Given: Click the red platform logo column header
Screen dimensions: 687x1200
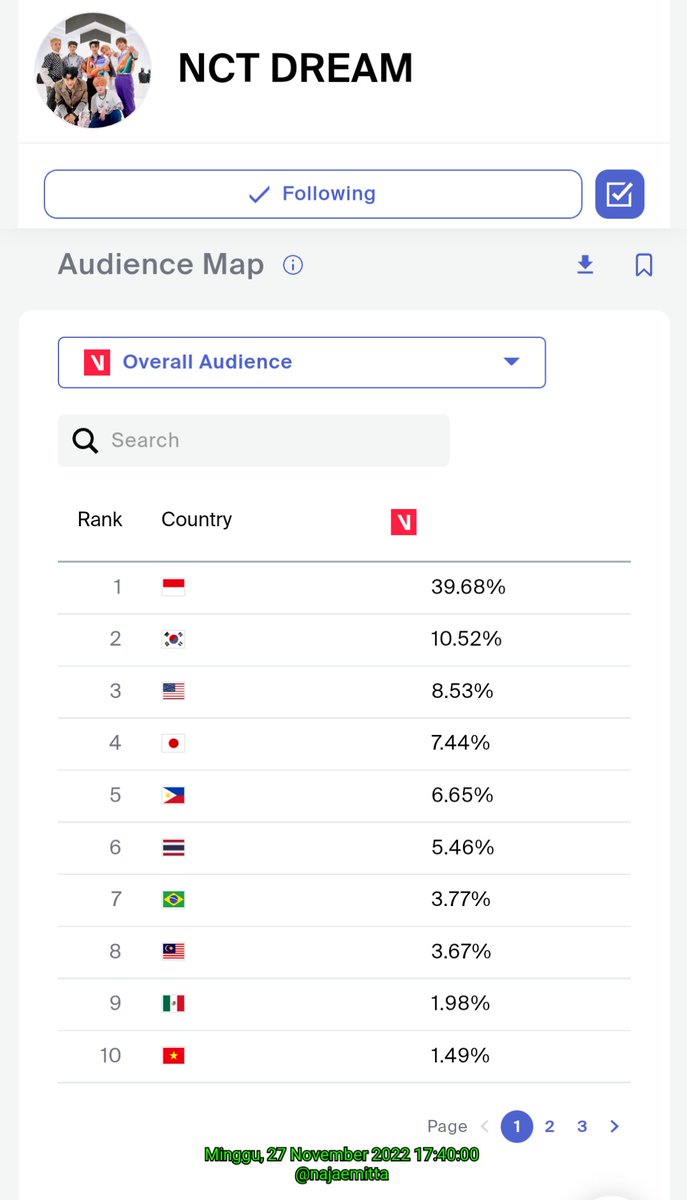Looking at the screenshot, I should click(404, 522).
